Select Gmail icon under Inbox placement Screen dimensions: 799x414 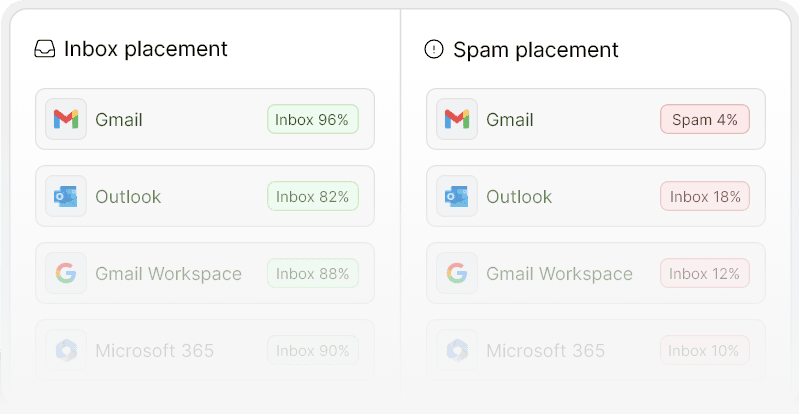pyautogui.click(x=66, y=119)
